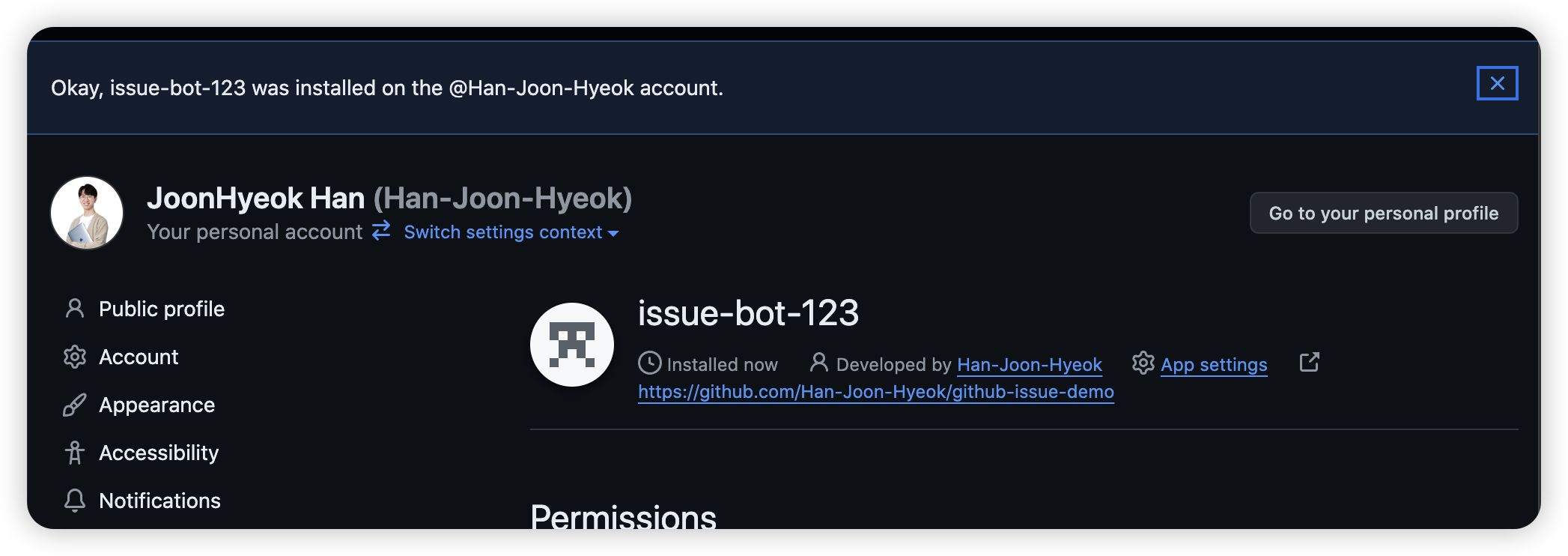Click the swap arrows context icon
Image resolution: width=1568 pixels, height=556 pixels.
click(381, 230)
